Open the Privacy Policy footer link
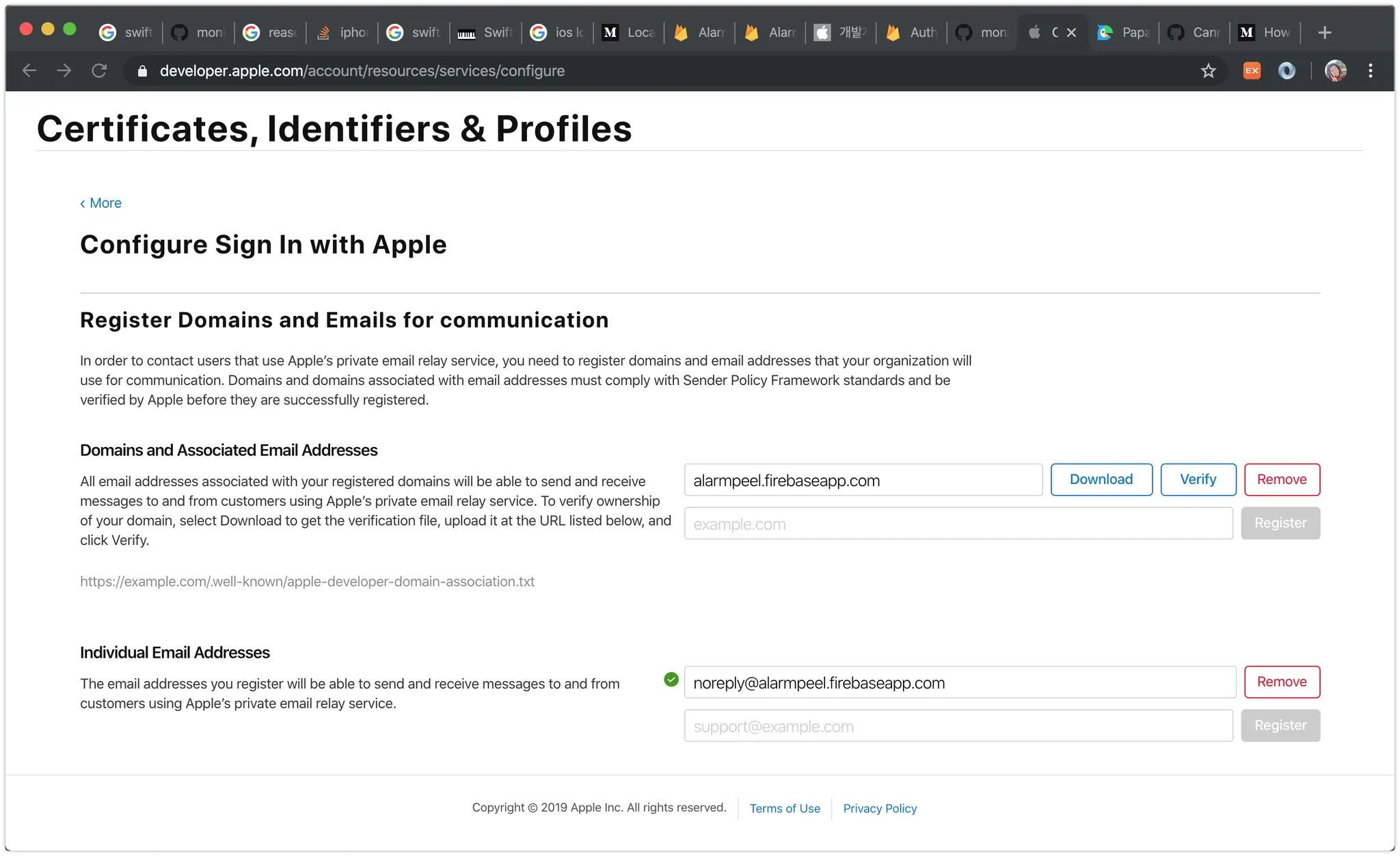This screenshot has height=856, width=1400. click(x=879, y=808)
